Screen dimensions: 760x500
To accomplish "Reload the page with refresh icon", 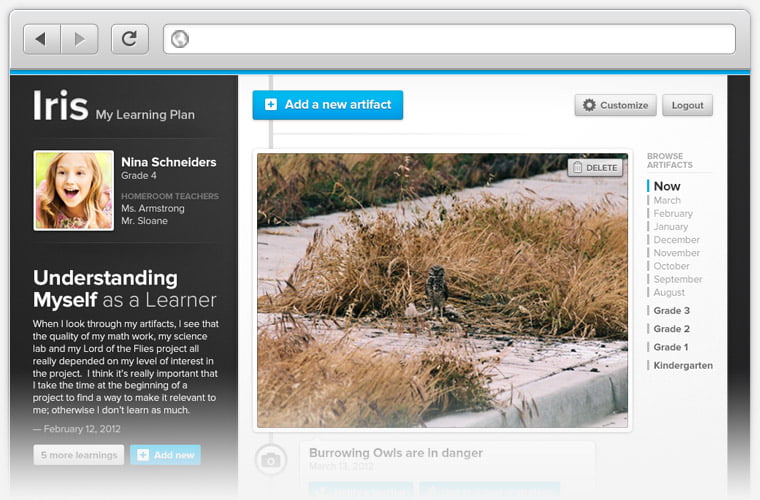I will point(129,39).
